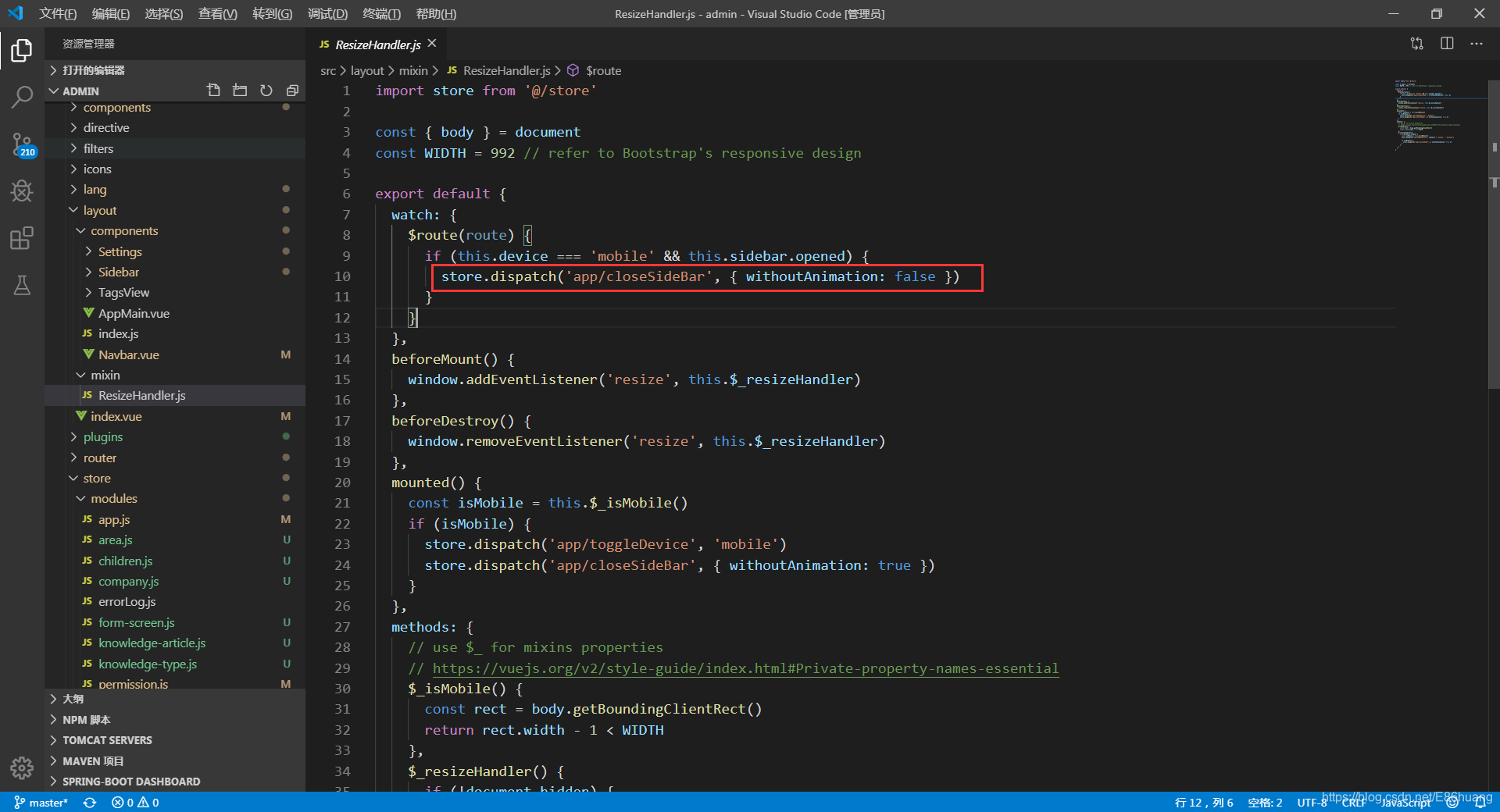Change indentation via 空格: 2

1265,803
